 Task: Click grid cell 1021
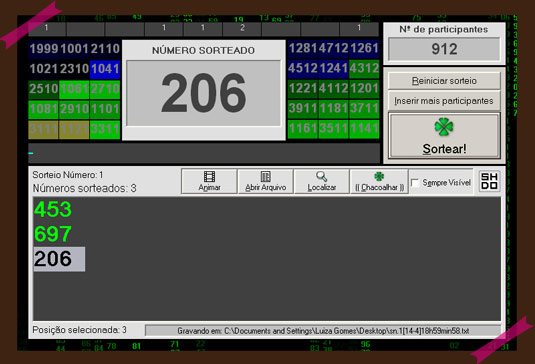44,69
